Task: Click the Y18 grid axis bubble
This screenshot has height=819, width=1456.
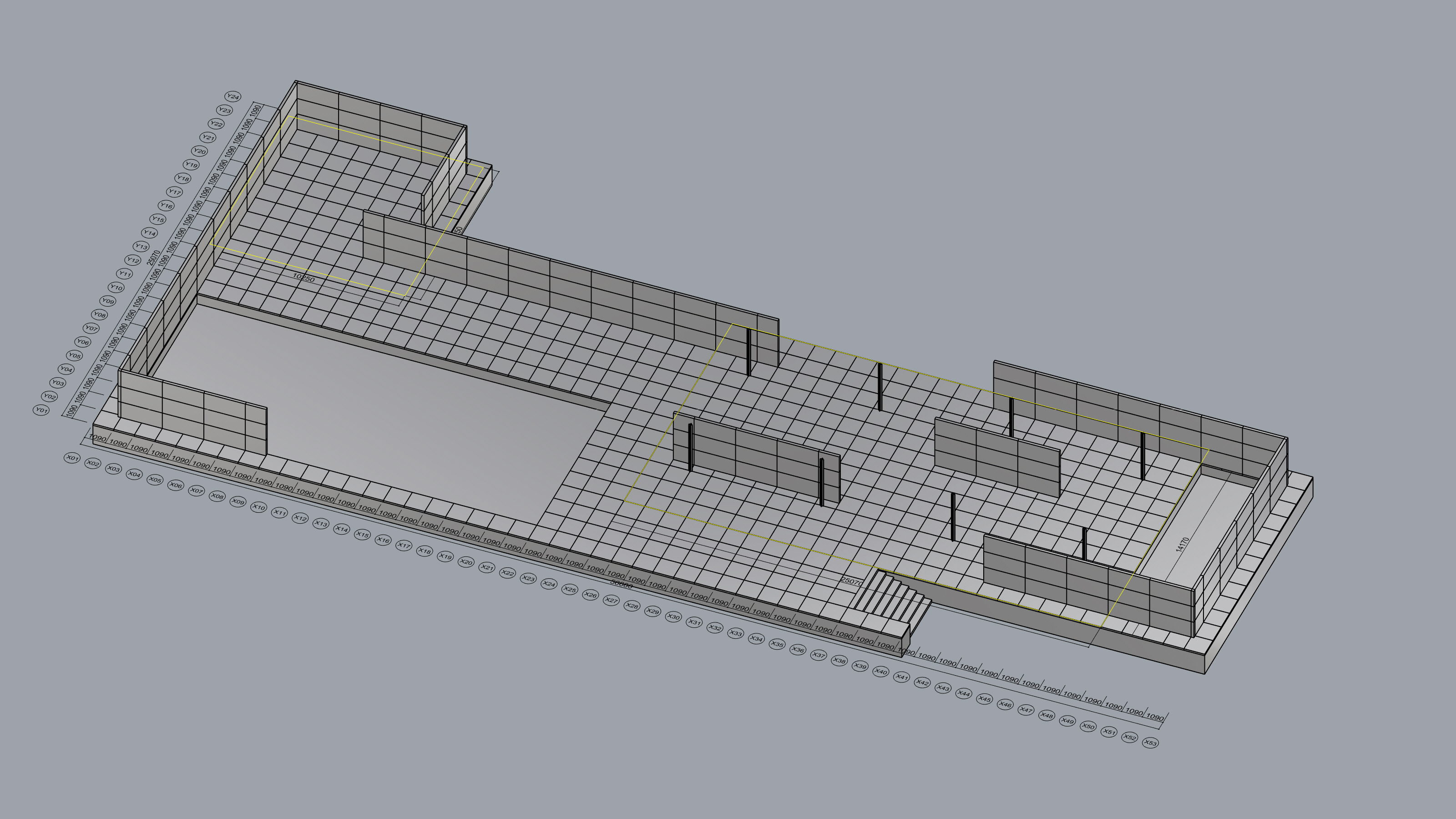Action: (x=182, y=179)
